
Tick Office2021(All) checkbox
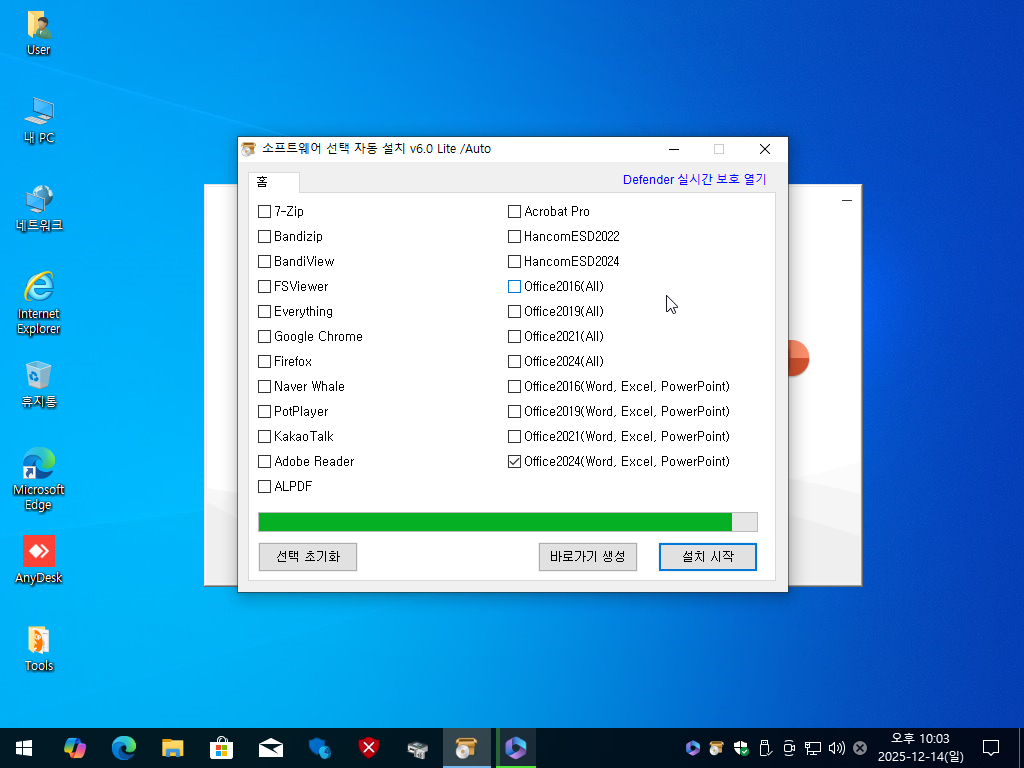tap(515, 336)
